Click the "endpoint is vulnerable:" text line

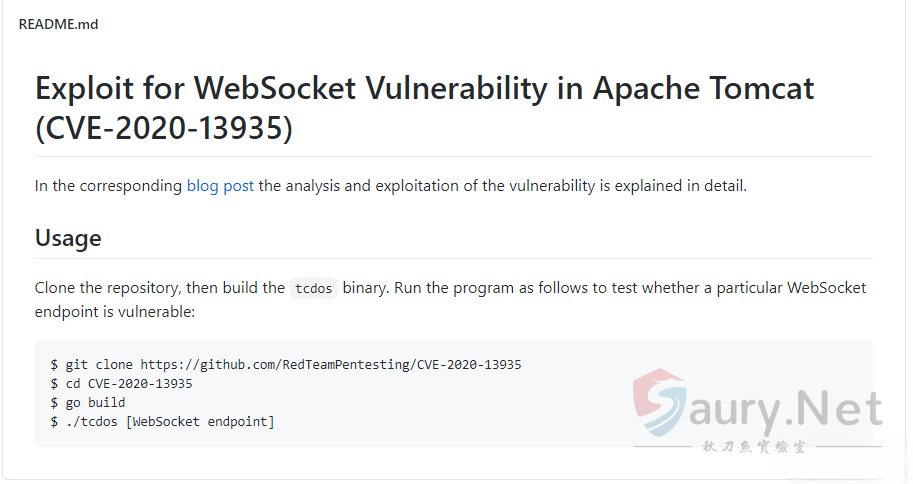coord(114,312)
